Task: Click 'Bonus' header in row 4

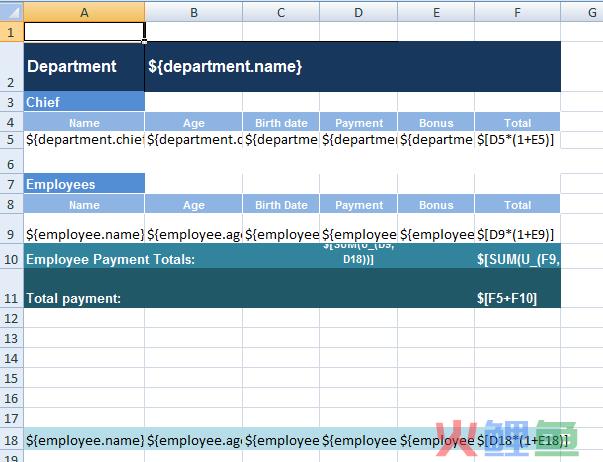Action: tap(436, 122)
